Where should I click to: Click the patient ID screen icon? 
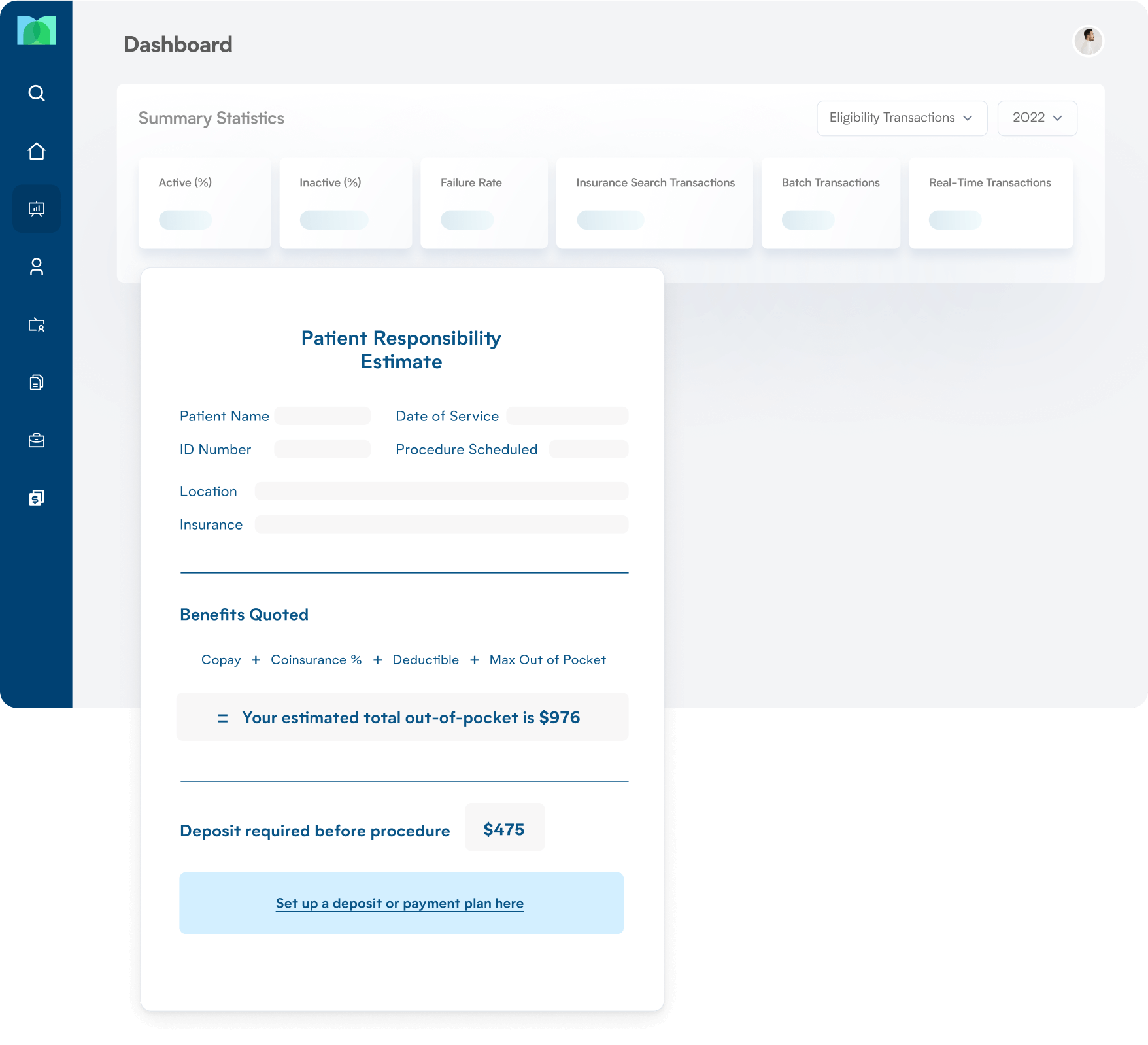pos(37,324)
